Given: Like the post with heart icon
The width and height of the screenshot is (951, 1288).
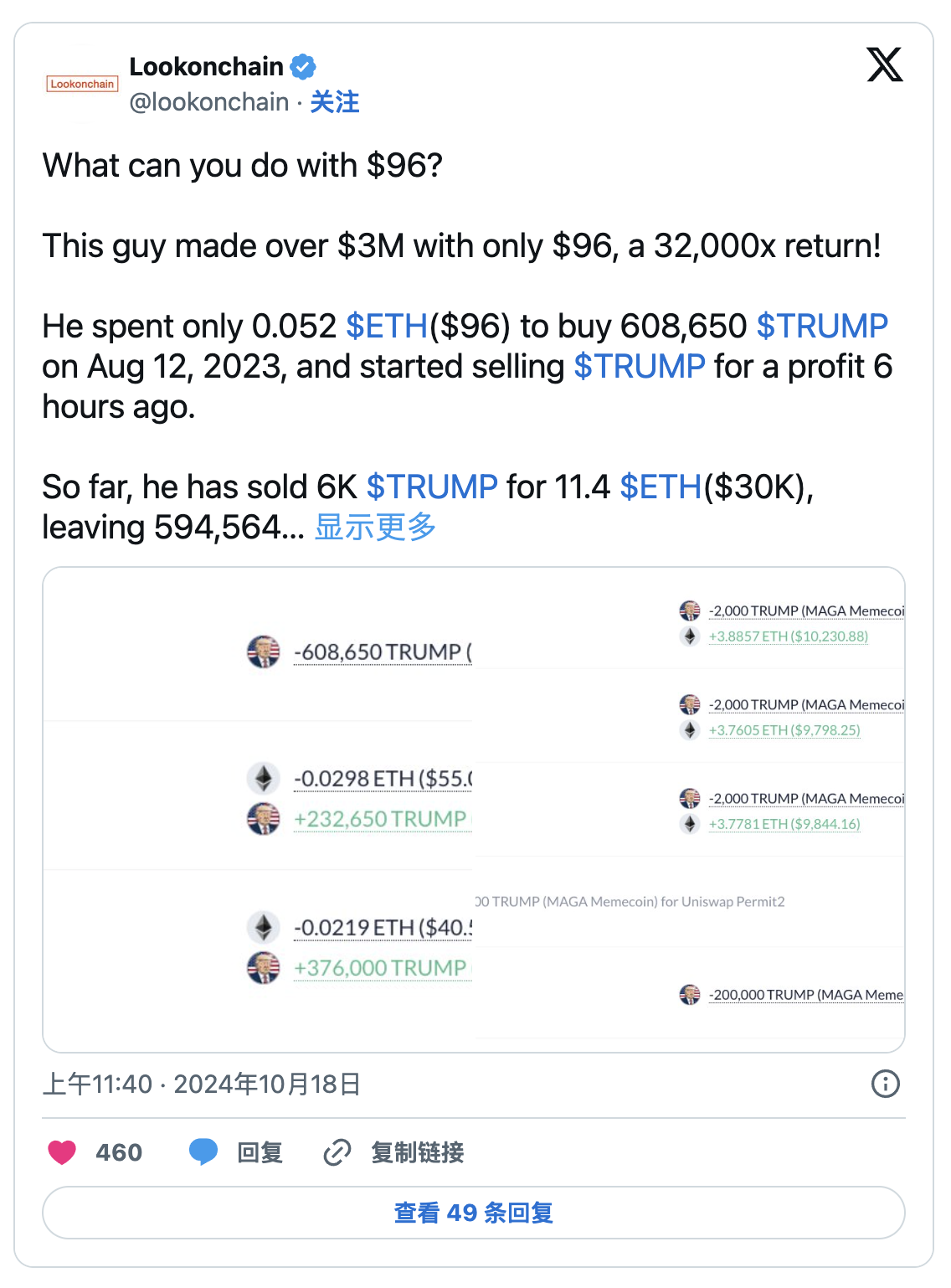Looking at the screenshot, I should pos(62,1153).
